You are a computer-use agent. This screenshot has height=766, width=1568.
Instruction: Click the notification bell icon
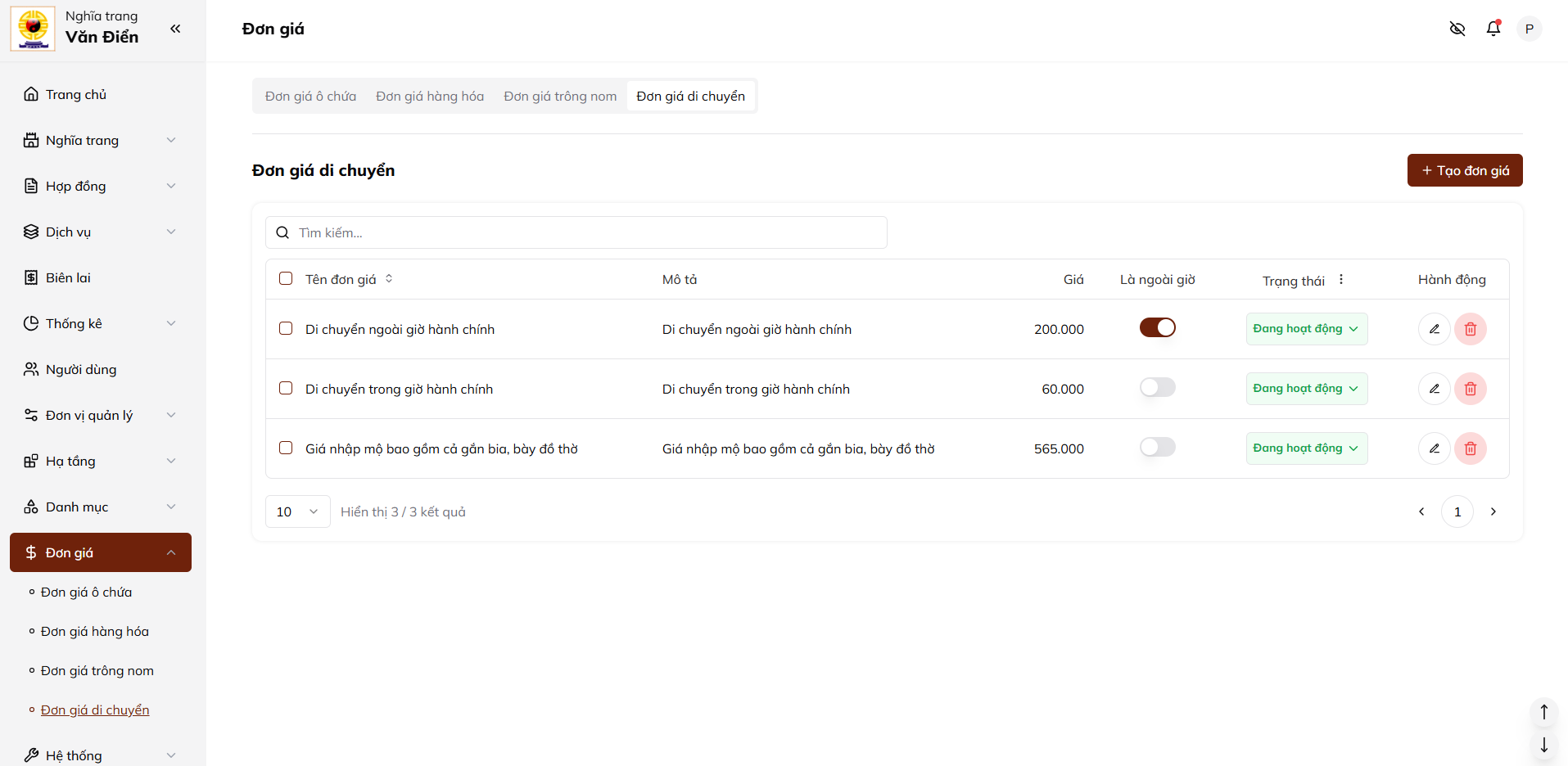point(1493,29)
